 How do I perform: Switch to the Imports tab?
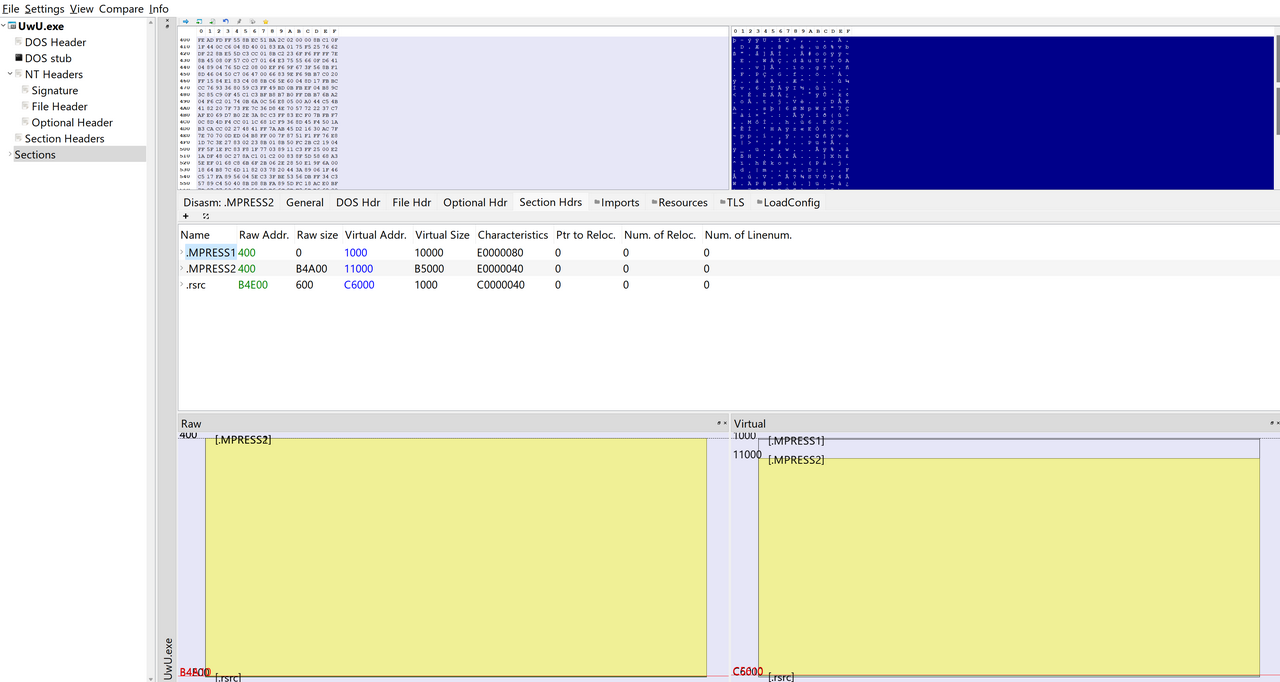[x=616, y=202]
